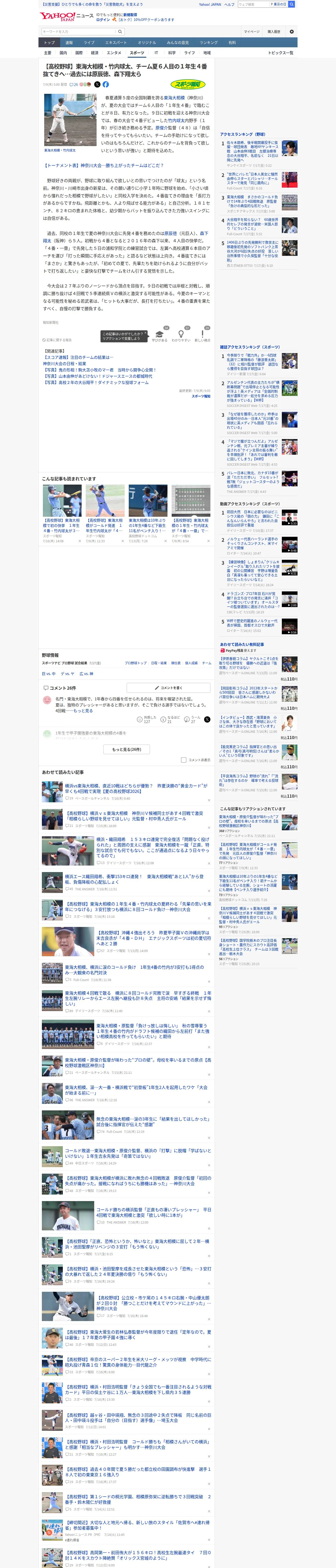This screenshot has height=1568, width=336.
Task: Click the 学びがある reaction icon
Action: [x=160, y=334]
